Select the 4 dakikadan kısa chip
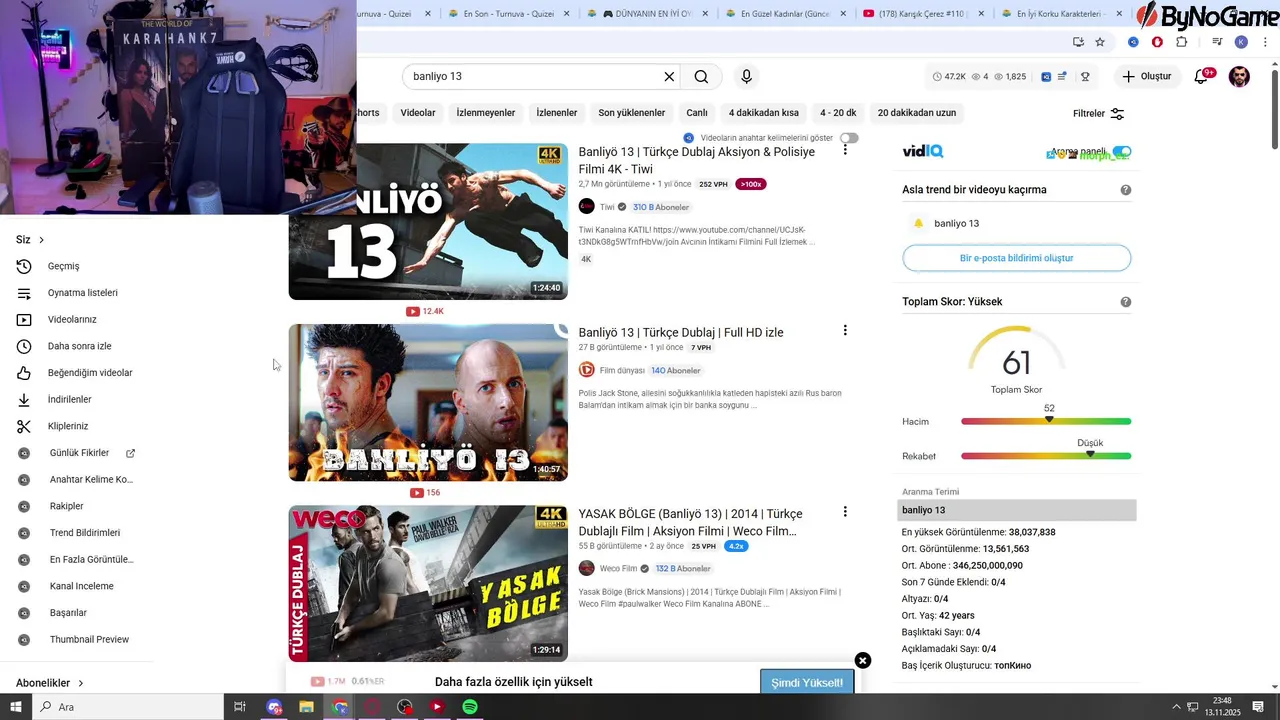The image size is (1280, 720). (x=764, y=113)
